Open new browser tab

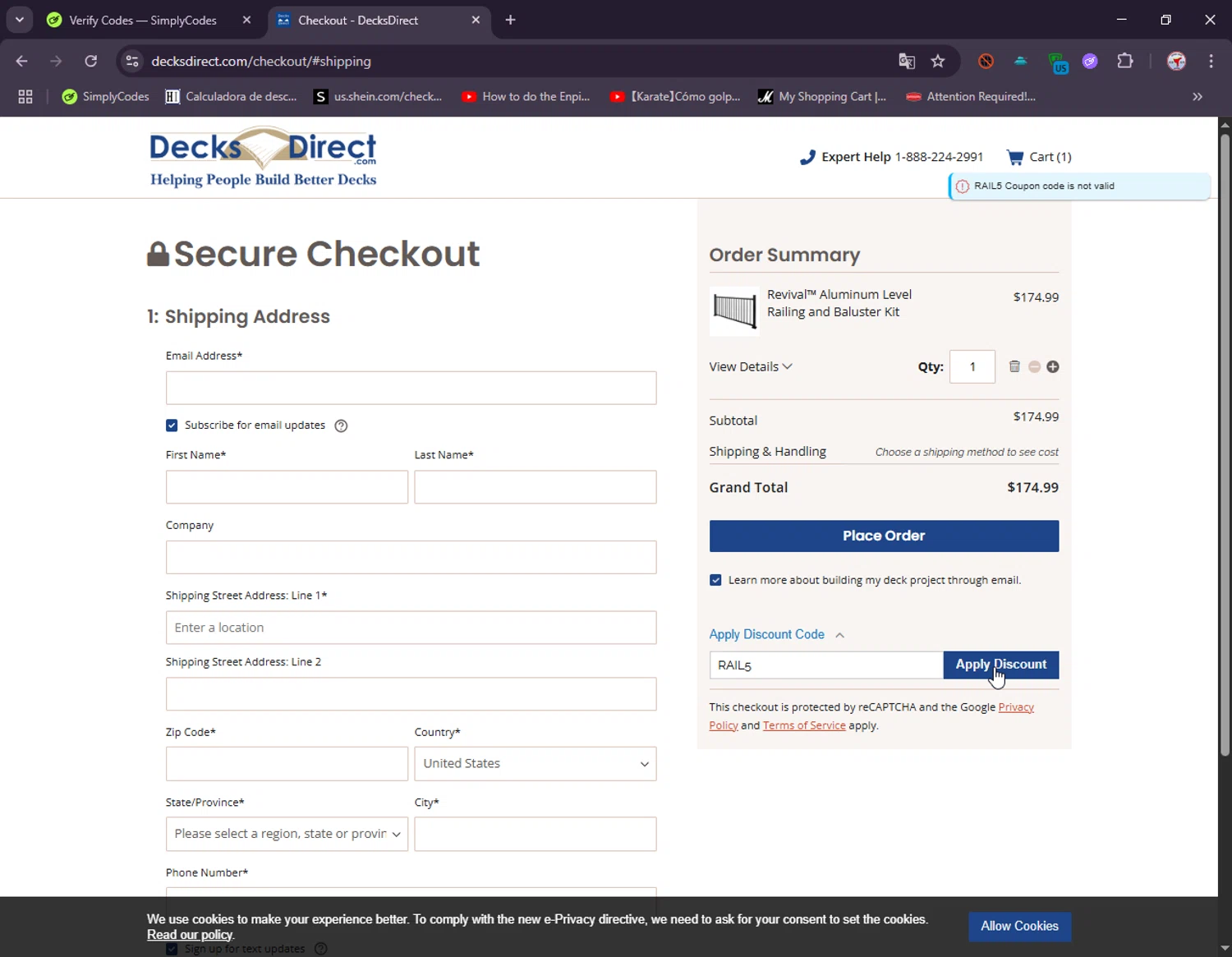click(510, 20)
